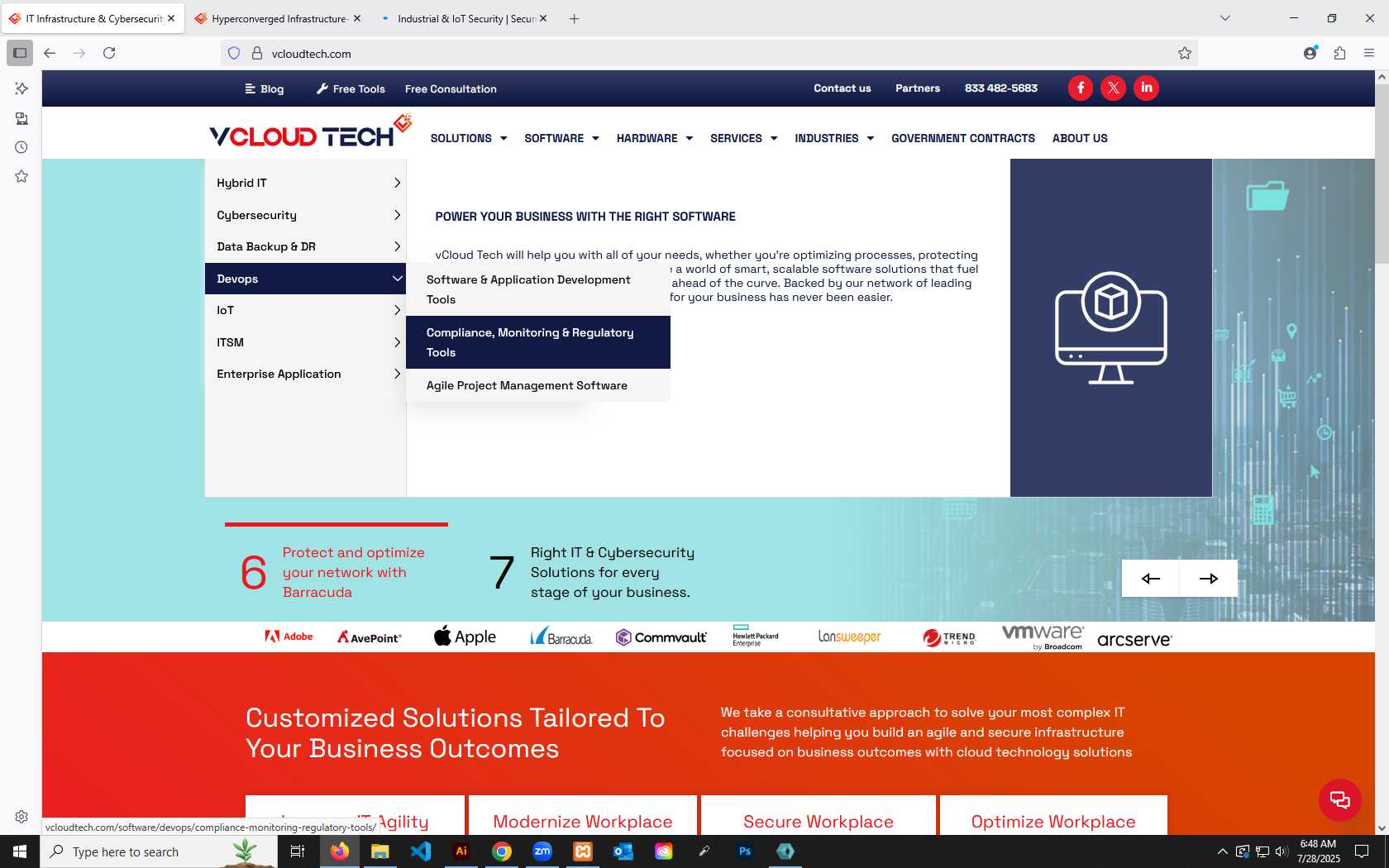The height and width of the screenshot is (868, 1389).
Task: Open Firefox extensions icon
Action: (x=1339, y=53)
